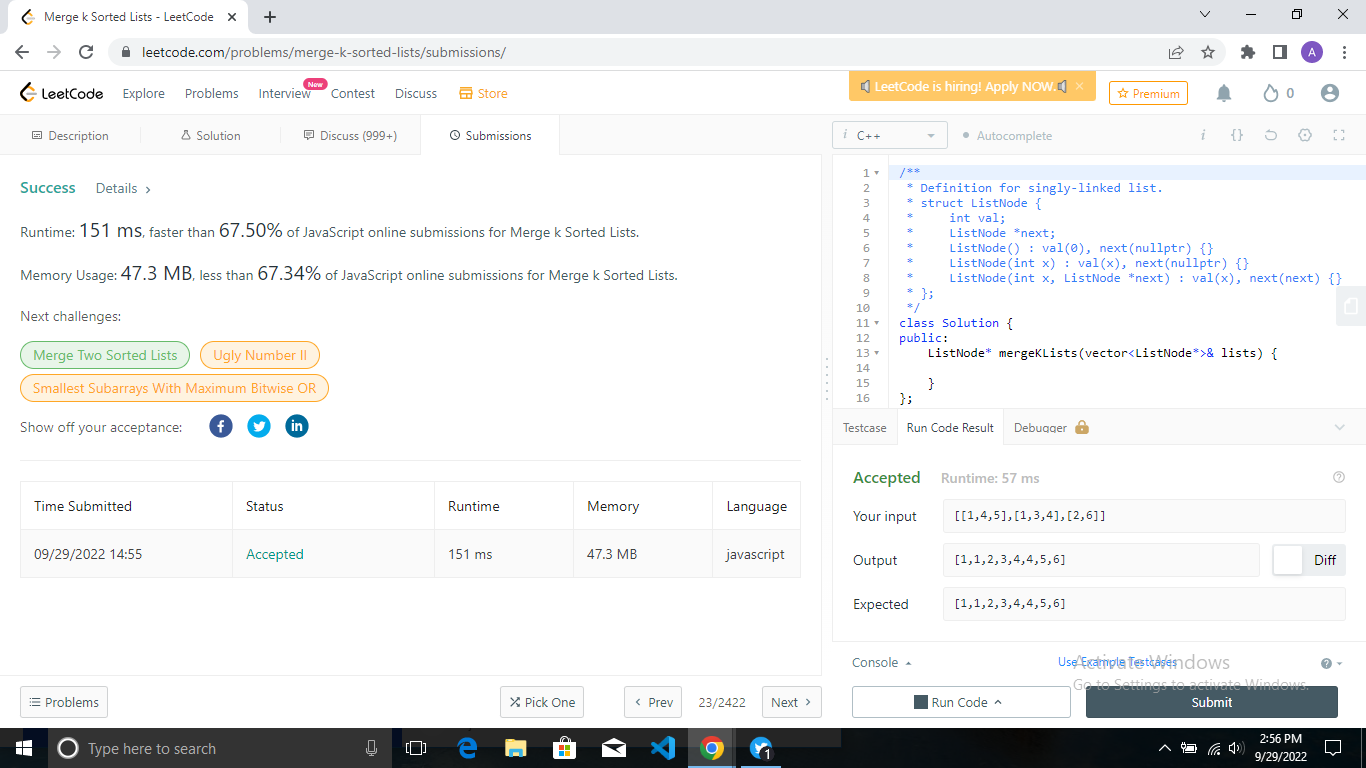
Task: Click Pick One random problem
Action: (542, 702)
